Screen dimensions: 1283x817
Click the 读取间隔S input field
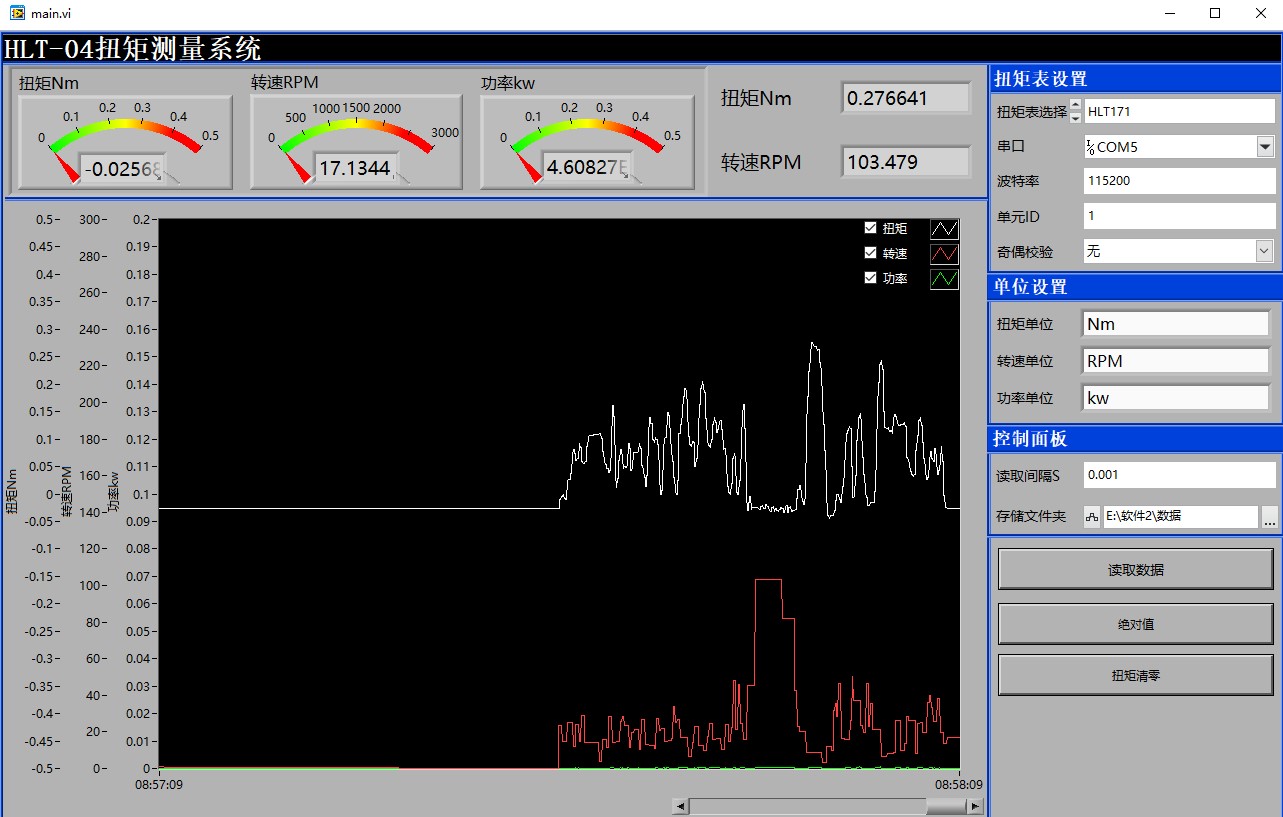tap(1180, 475)
